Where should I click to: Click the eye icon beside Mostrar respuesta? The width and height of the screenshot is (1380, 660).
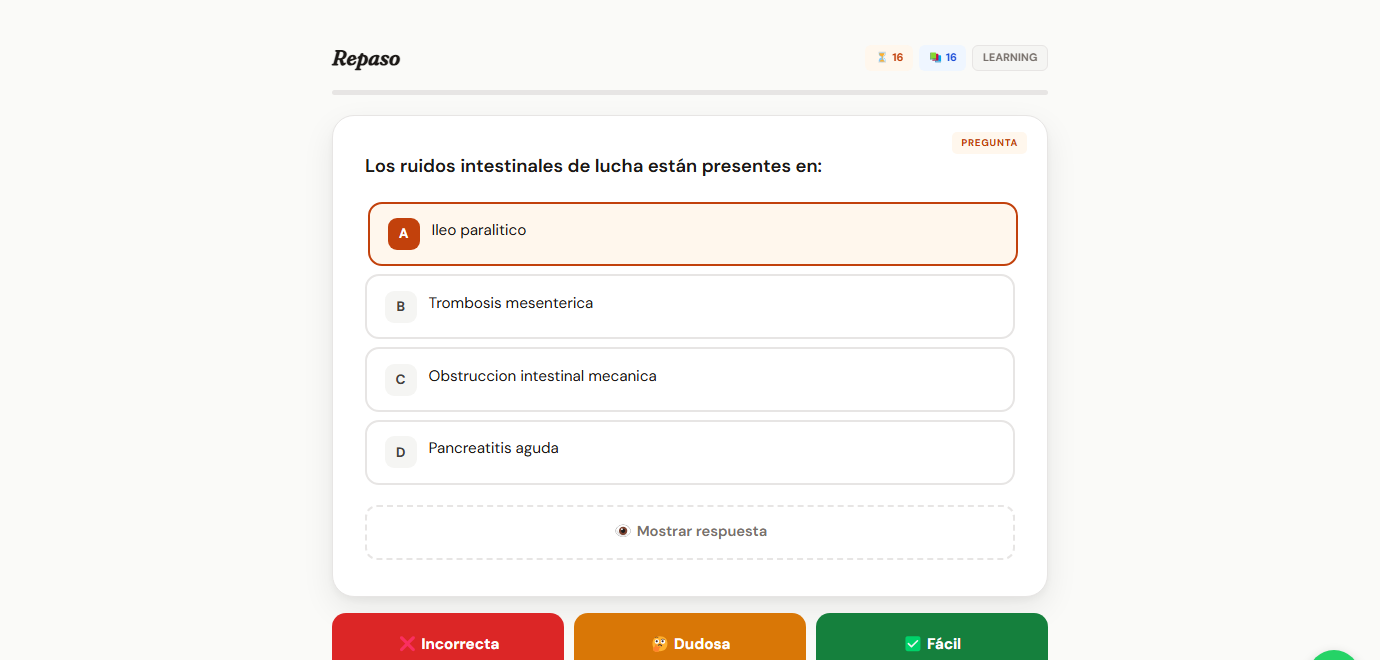pyautogui.click(x=623, y=531)
